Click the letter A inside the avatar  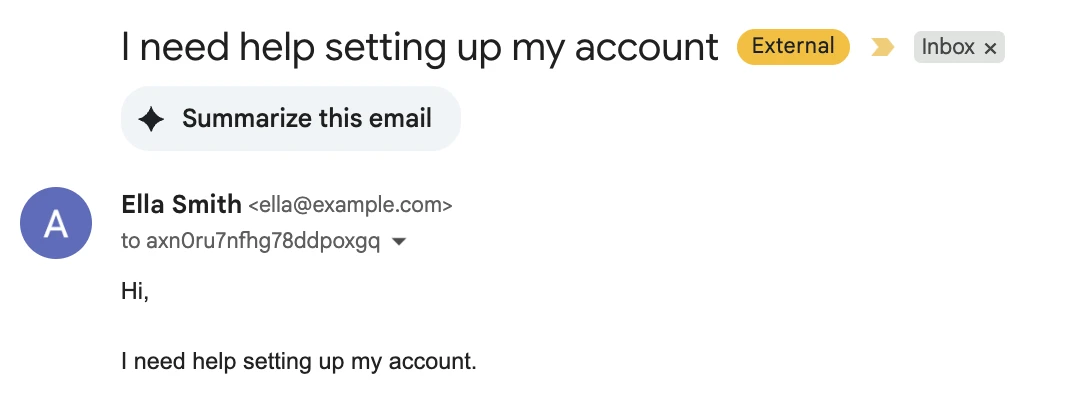click(x=56, y=224)
